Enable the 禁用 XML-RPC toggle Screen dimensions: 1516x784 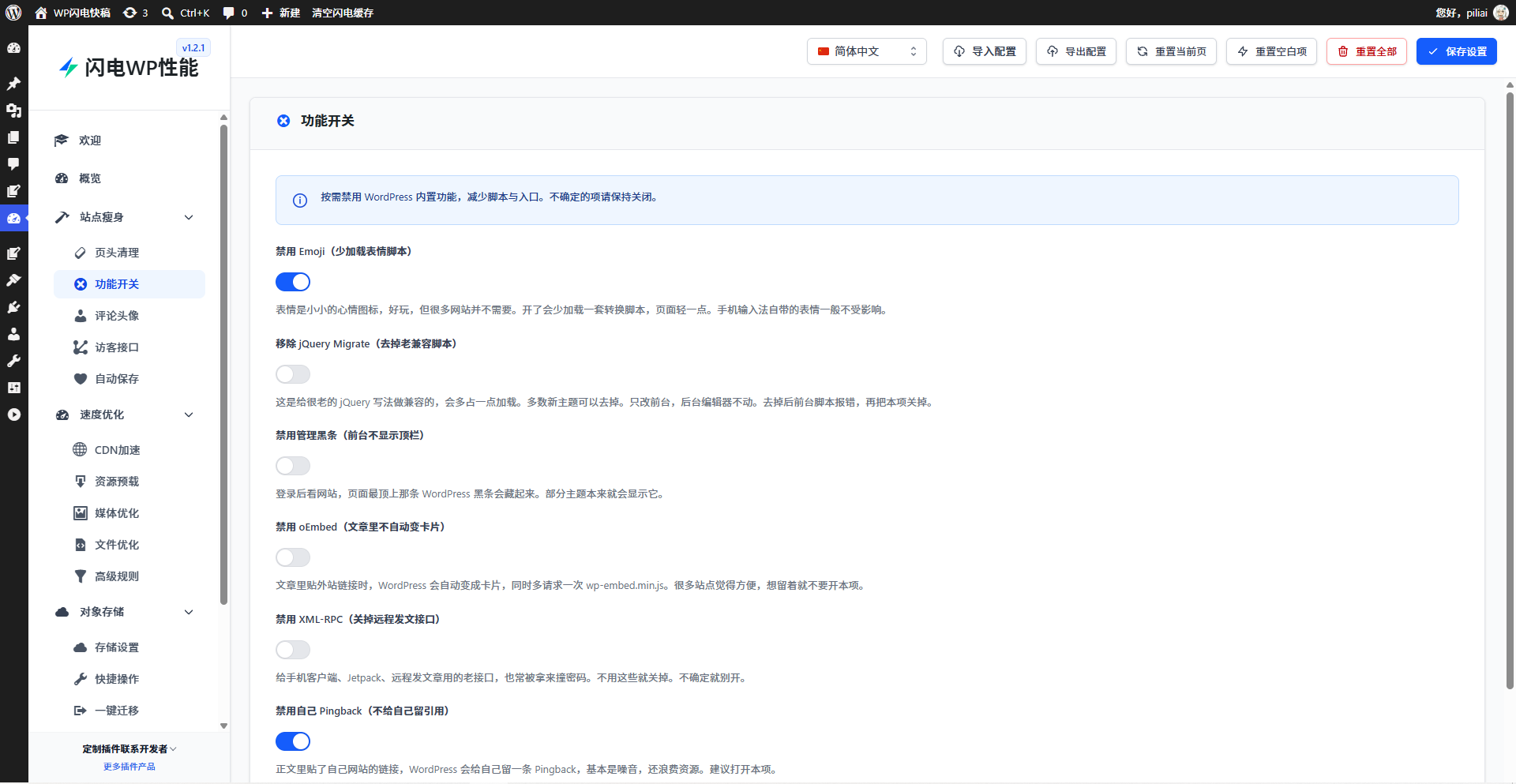[293, 650]
